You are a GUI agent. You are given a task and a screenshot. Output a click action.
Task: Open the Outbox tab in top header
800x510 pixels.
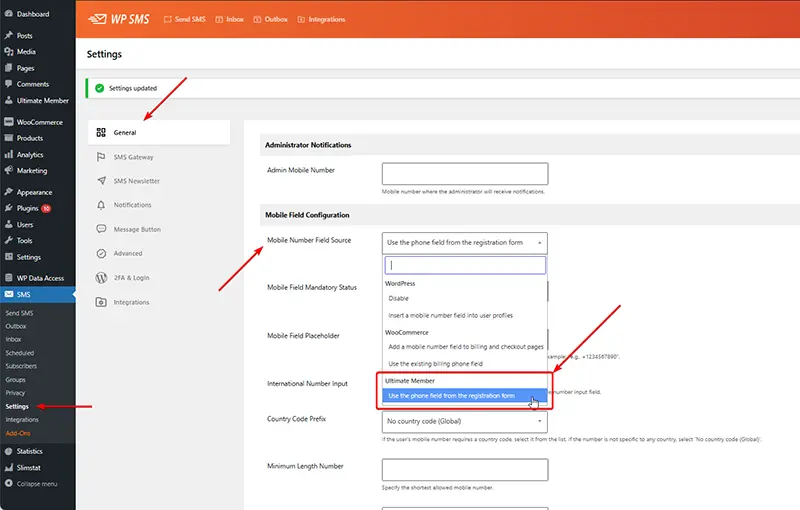click(271, 19)
